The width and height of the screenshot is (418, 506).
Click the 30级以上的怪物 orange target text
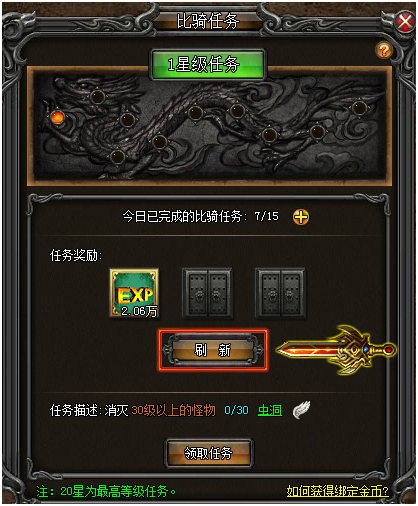pyautogui.click(x=173, y=410)
